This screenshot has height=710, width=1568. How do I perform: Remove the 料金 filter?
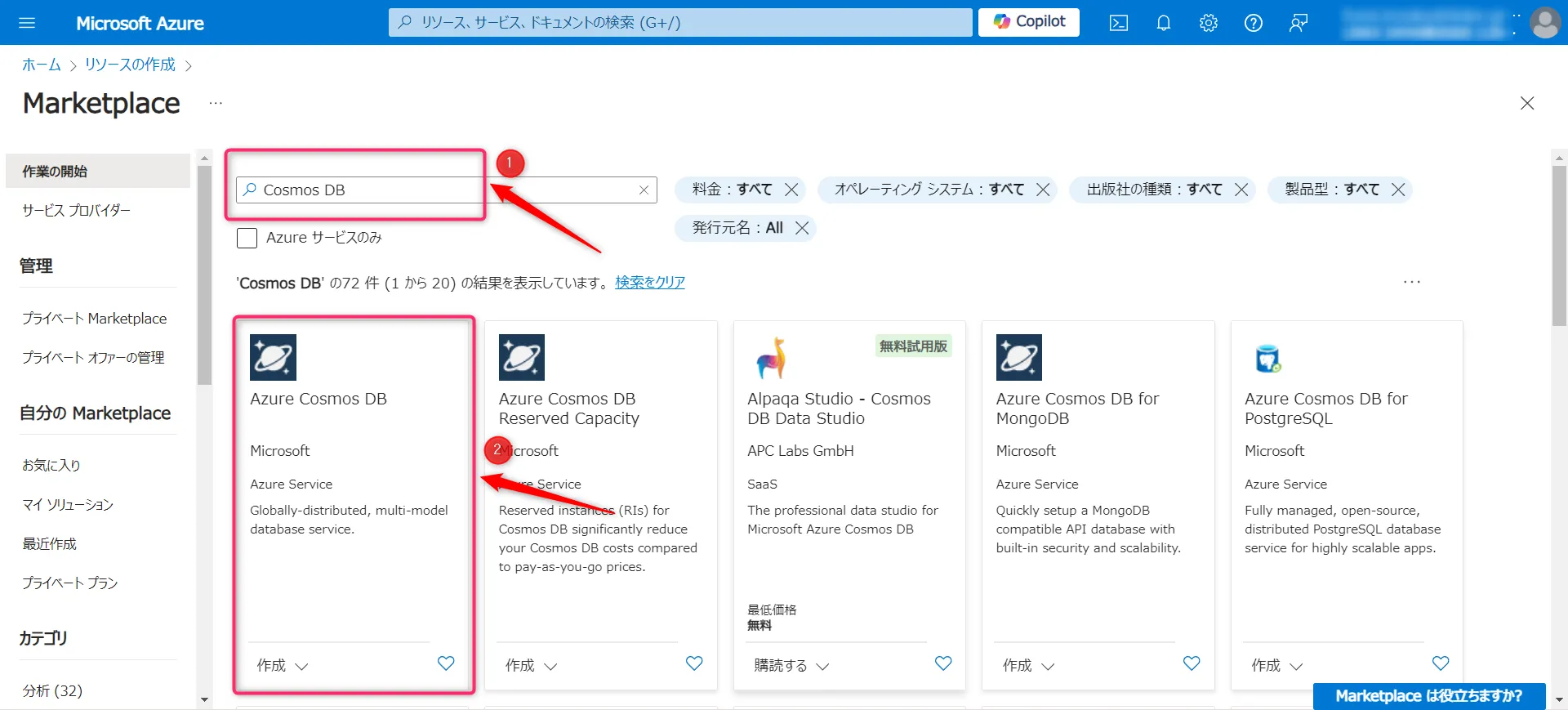pos(791,190)
